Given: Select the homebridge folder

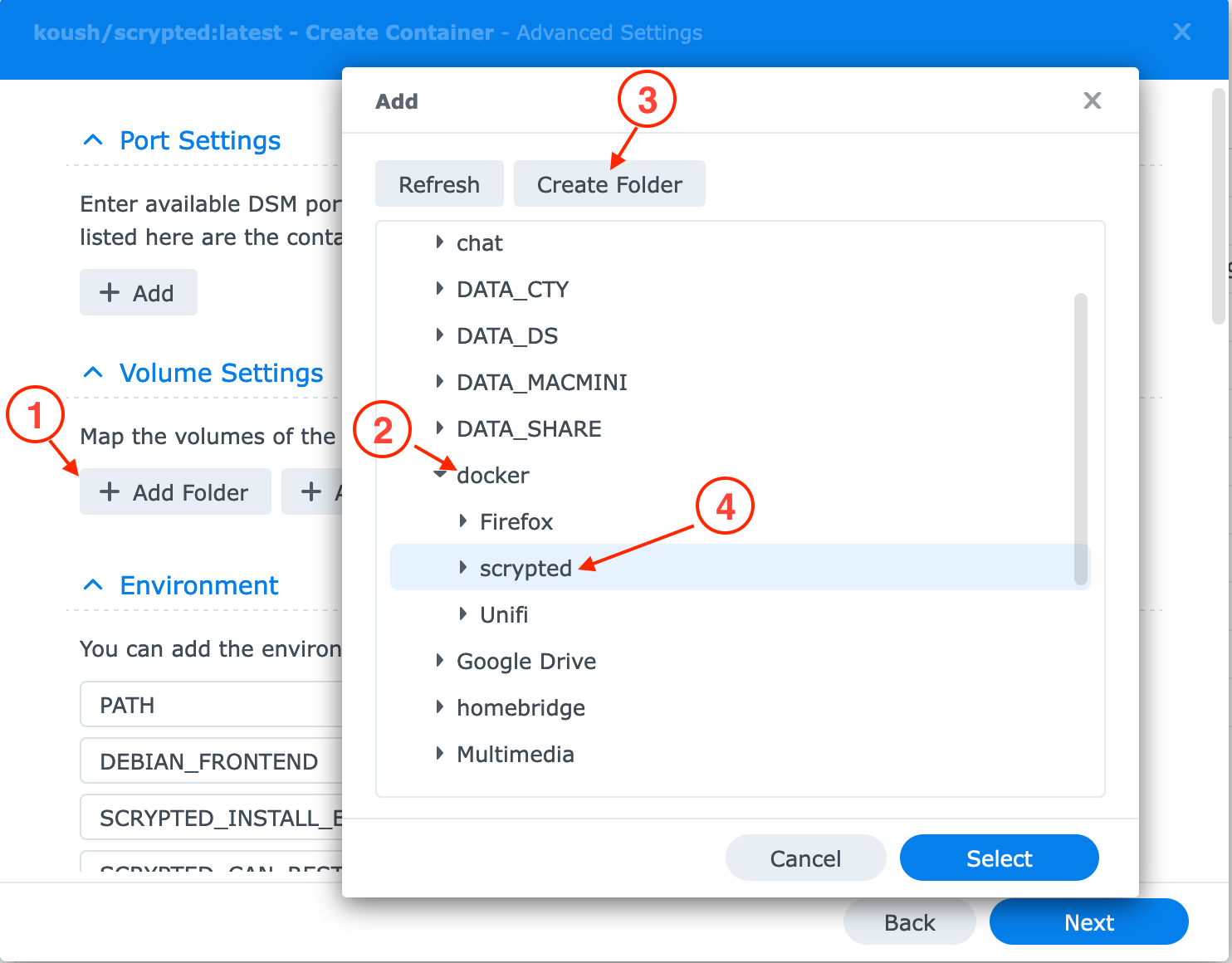Looking at the screenshot, I should (x=521, y=707).
